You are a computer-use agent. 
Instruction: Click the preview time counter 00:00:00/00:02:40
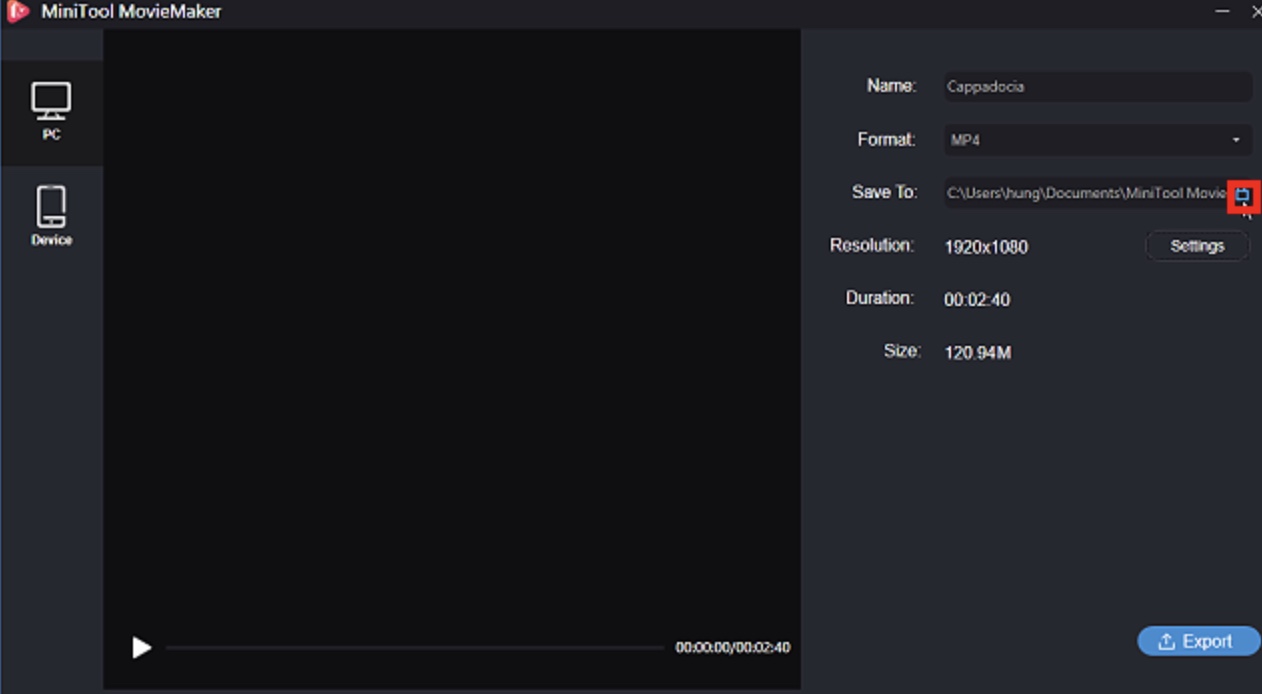click(x=733, y=648)
